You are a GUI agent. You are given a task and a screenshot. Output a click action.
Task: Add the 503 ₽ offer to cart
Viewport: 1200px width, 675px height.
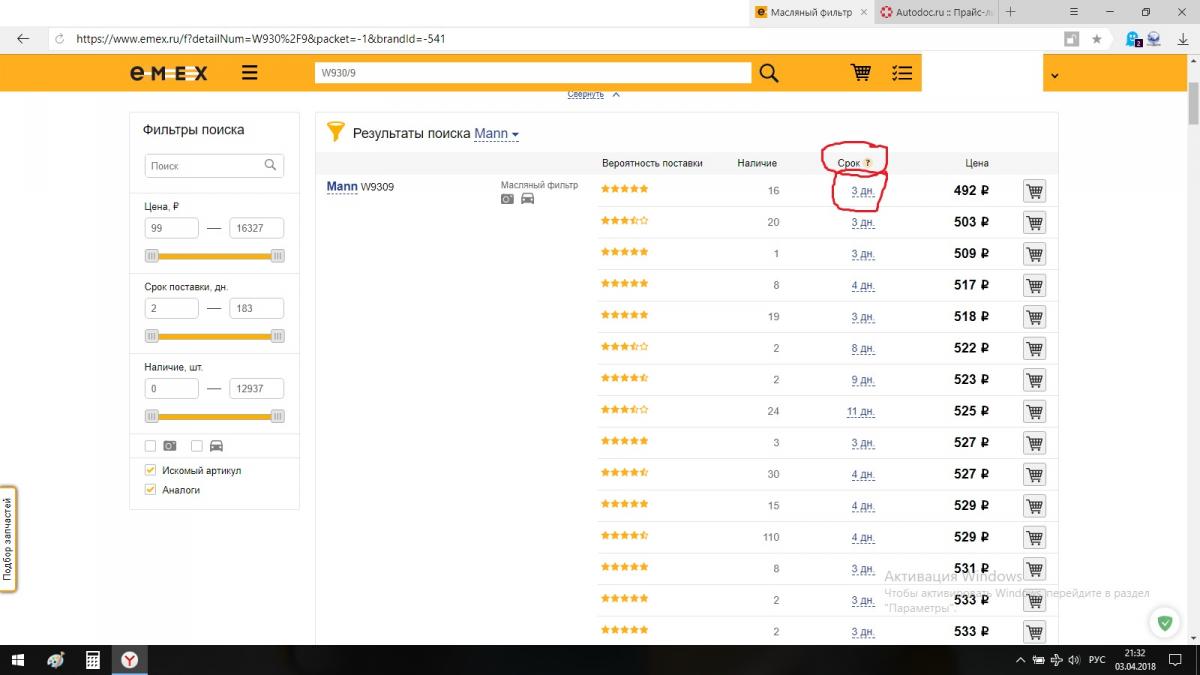click(1034, 222)
